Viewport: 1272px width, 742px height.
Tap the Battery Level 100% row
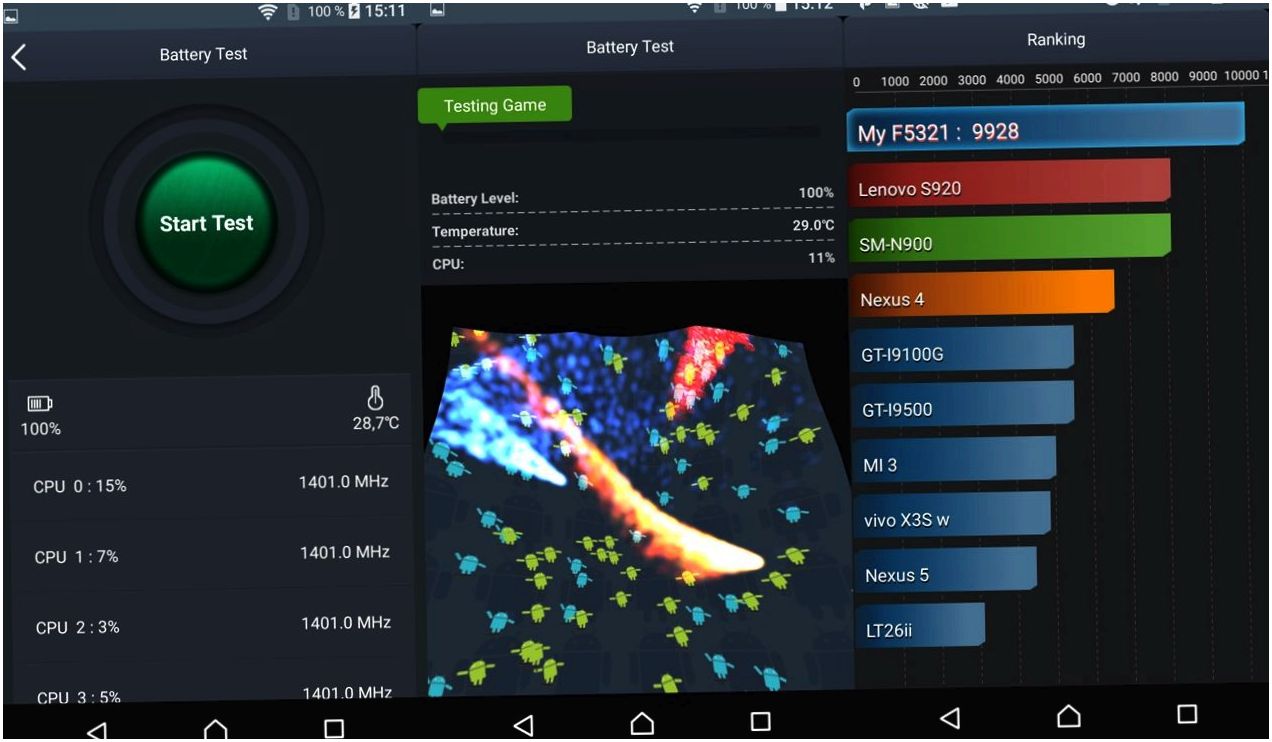coord(632,196)
